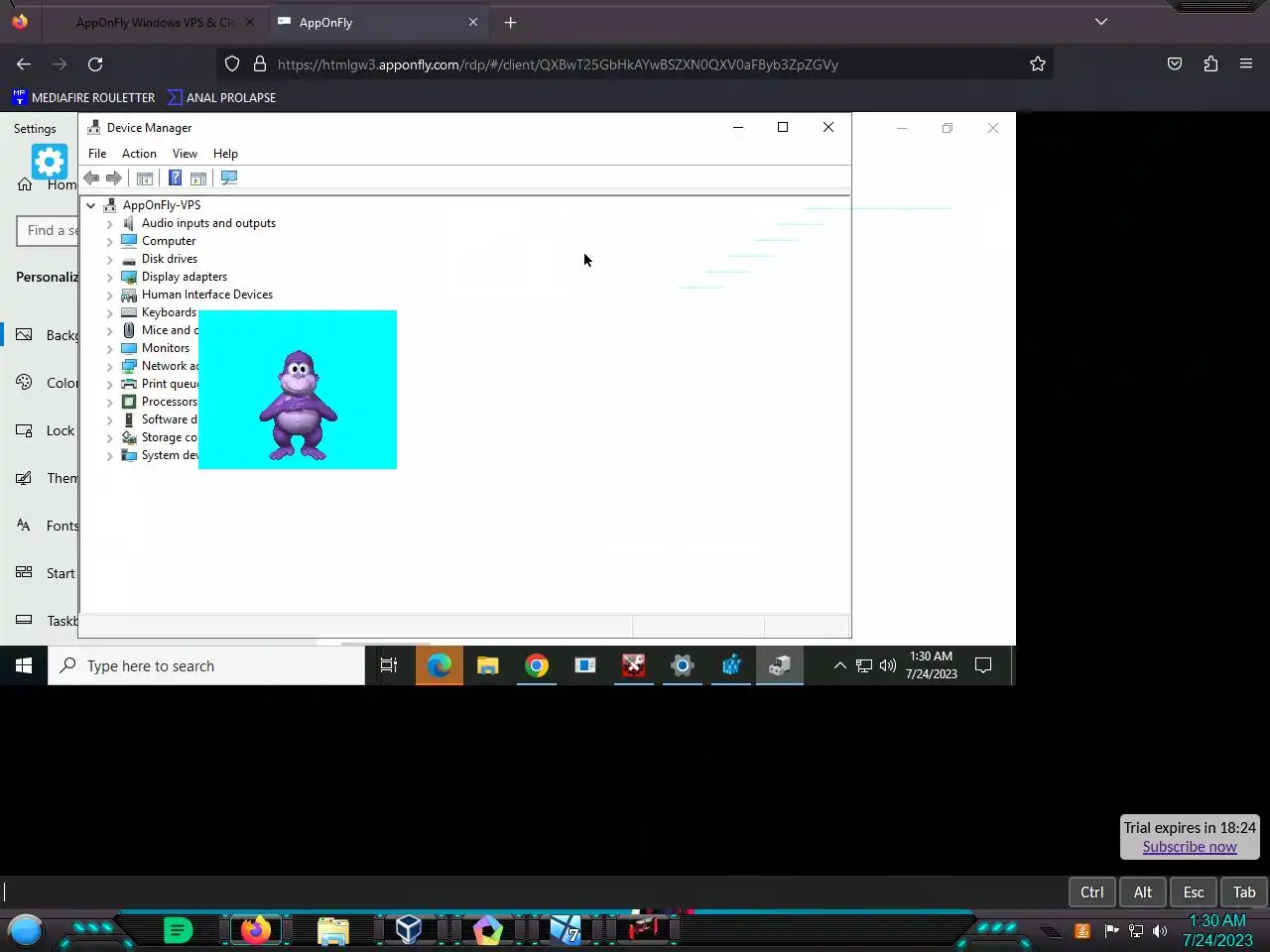Select the Network adapters tree row
This screenshot has height=952, width=1270.
tap(160, 367)
